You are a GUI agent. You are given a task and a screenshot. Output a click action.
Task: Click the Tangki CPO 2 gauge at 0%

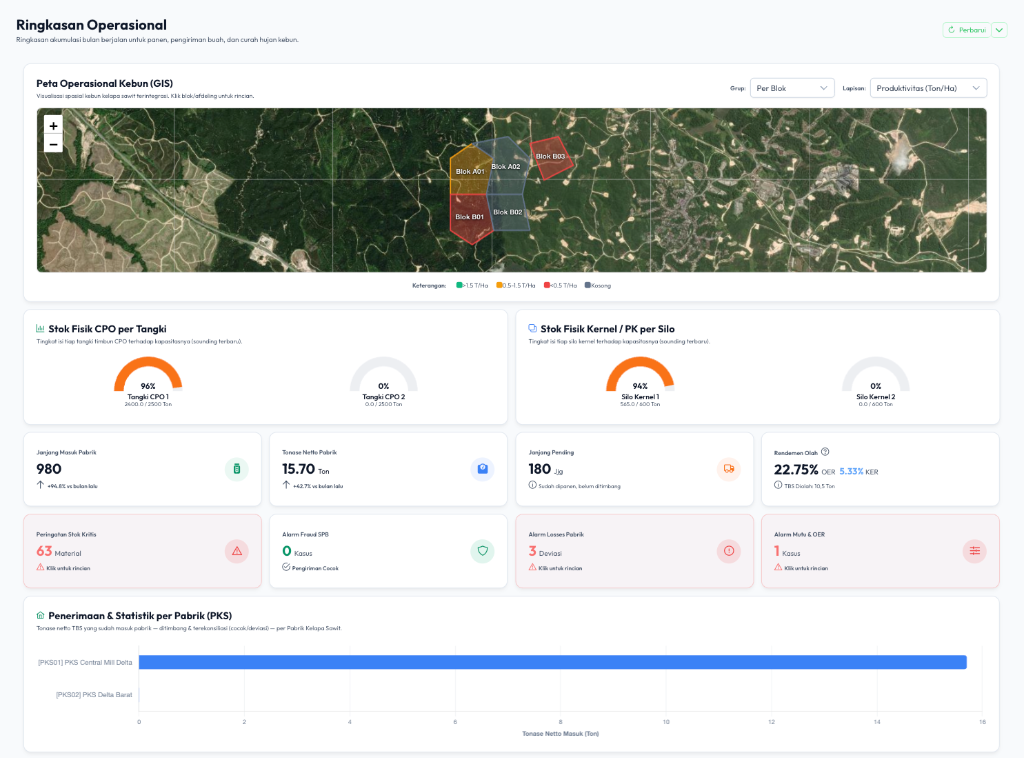[x=383, y=375]
